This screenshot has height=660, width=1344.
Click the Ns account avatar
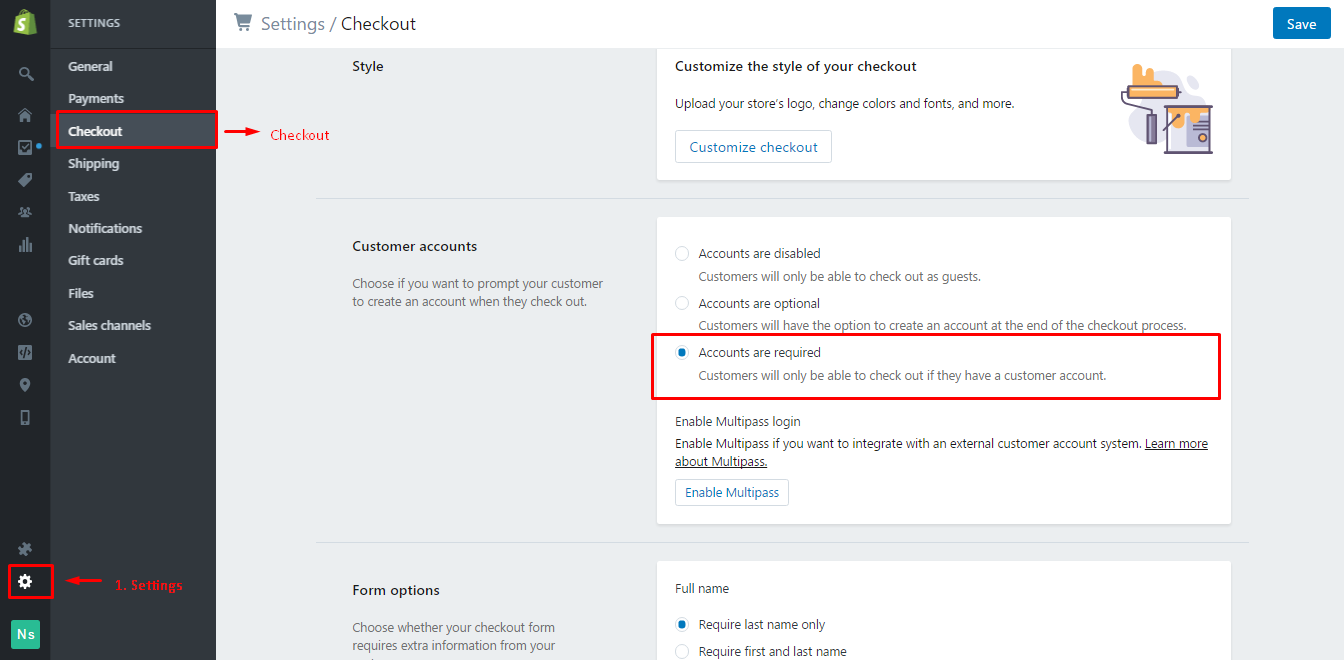tap(25, 634)
